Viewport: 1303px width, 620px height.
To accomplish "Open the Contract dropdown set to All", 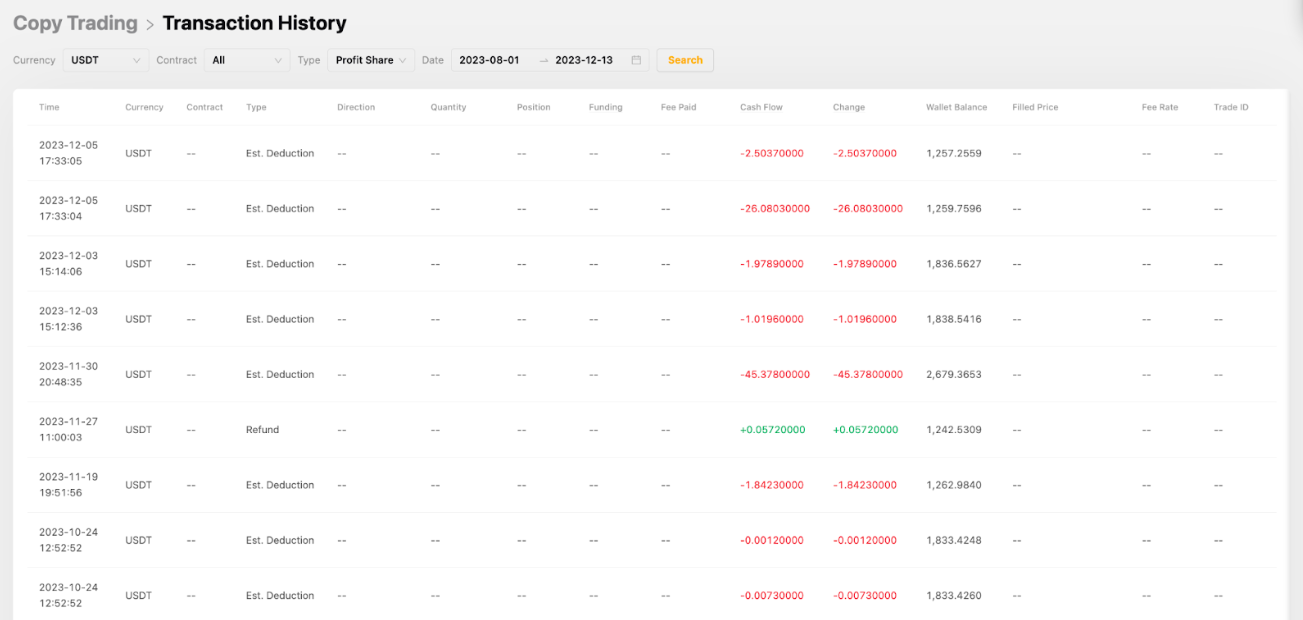I will (247, 60).
